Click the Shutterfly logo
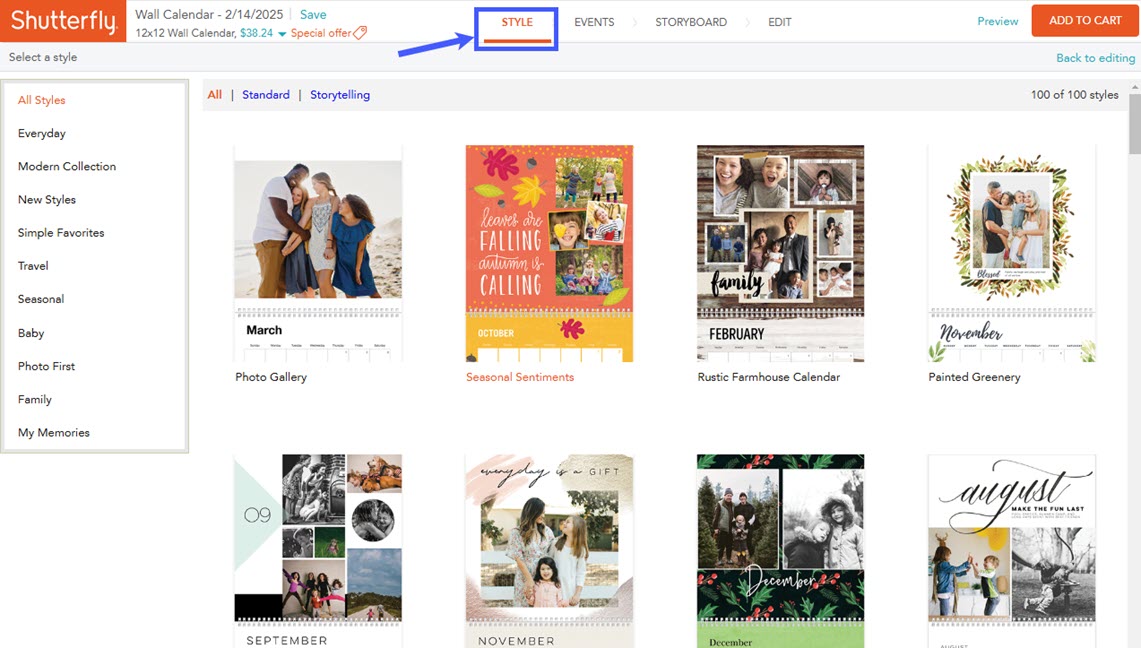Image resolution: width=1141 pixels, height=648 pixels. point(62,20)
